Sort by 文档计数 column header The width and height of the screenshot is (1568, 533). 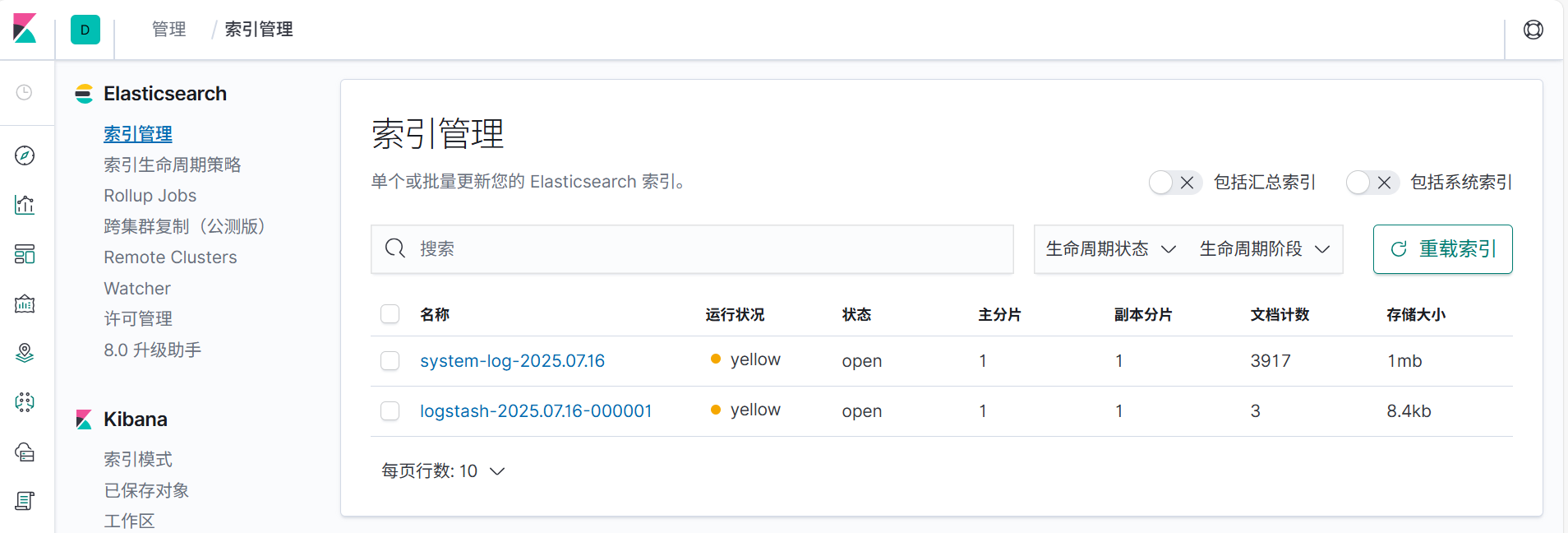tap(1280, 314)
